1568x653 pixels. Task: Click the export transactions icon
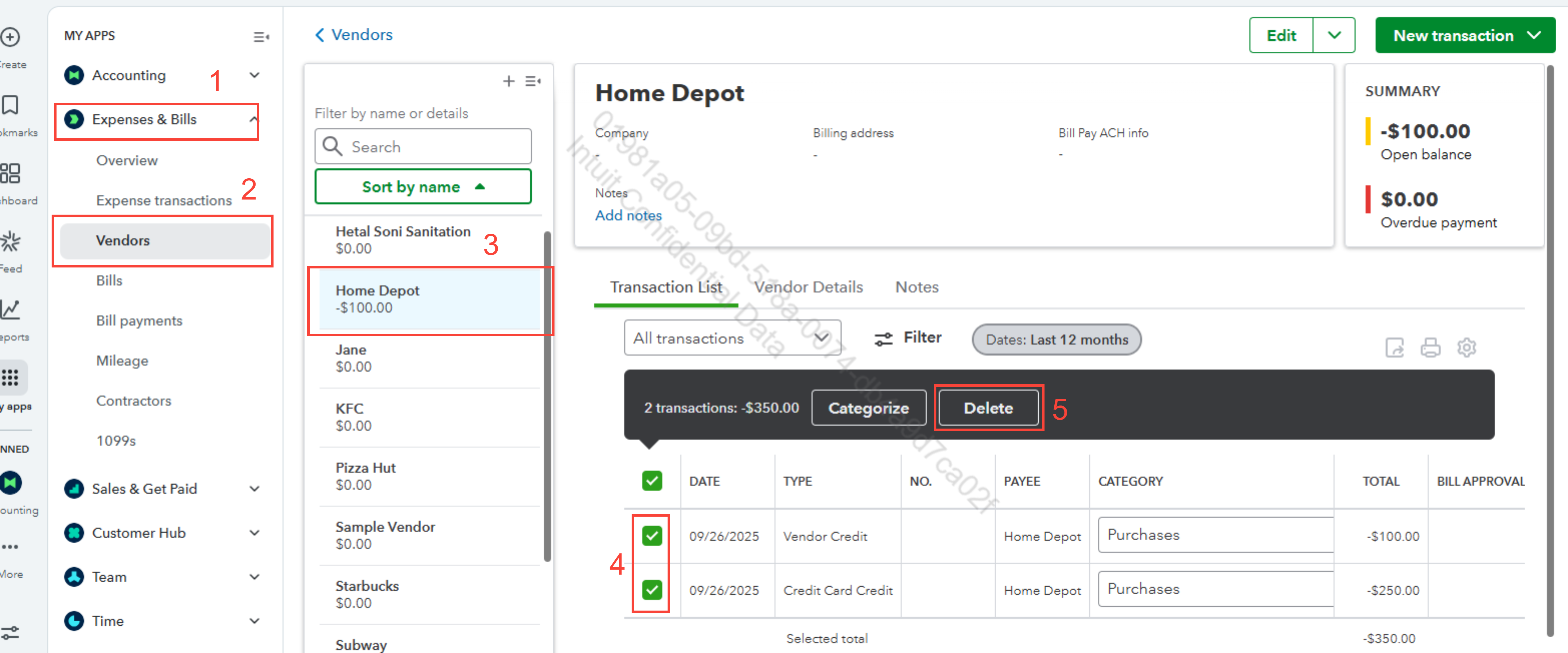coord(1394,347)
